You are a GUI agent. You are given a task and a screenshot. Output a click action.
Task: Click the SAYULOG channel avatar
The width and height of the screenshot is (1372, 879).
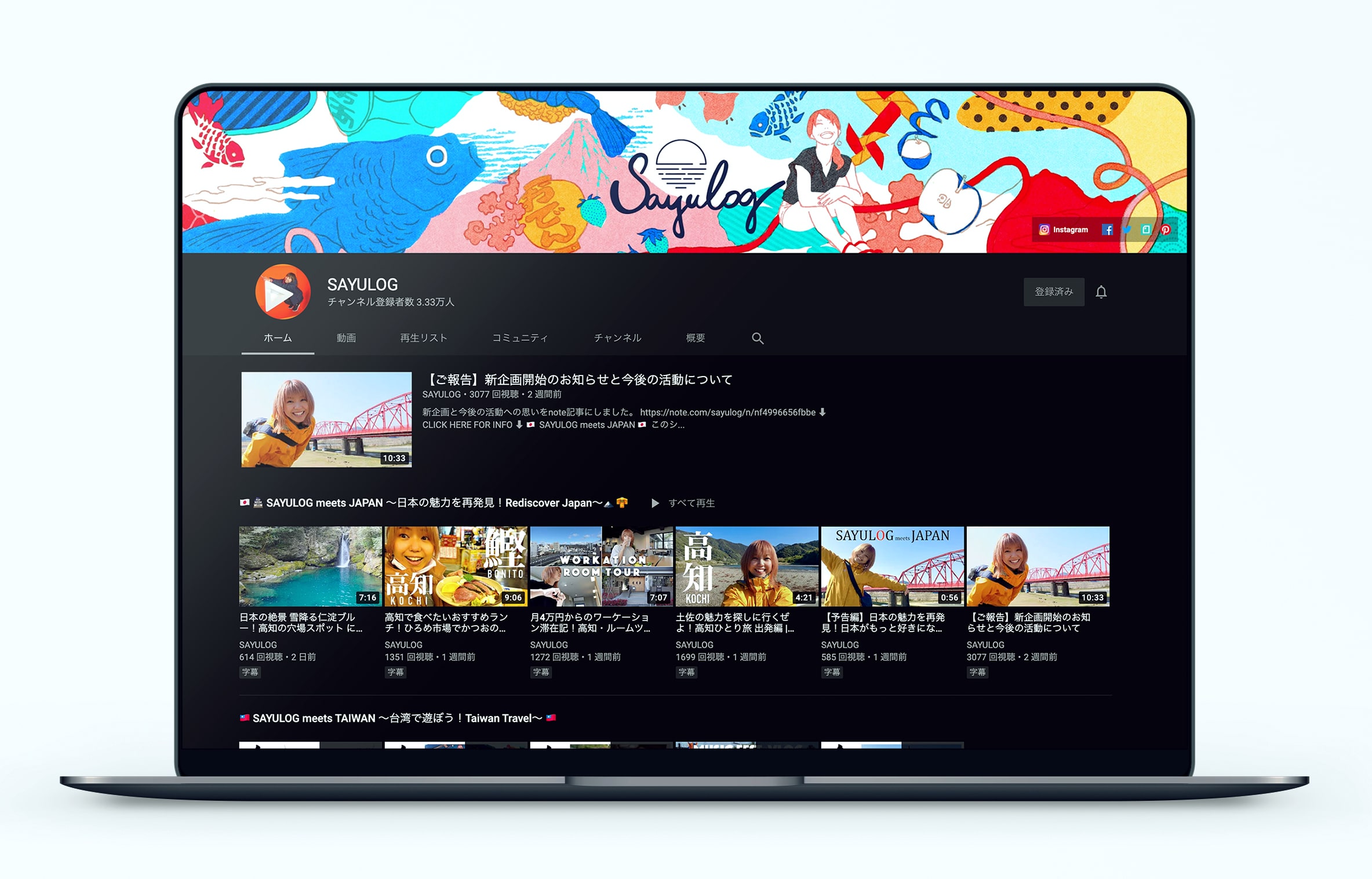pos(283,292)
